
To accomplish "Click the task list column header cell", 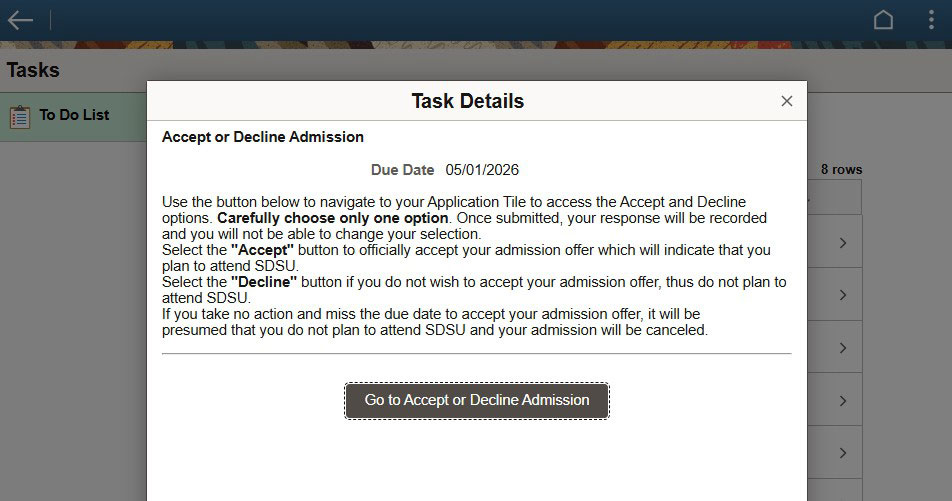I will [833, 197].
